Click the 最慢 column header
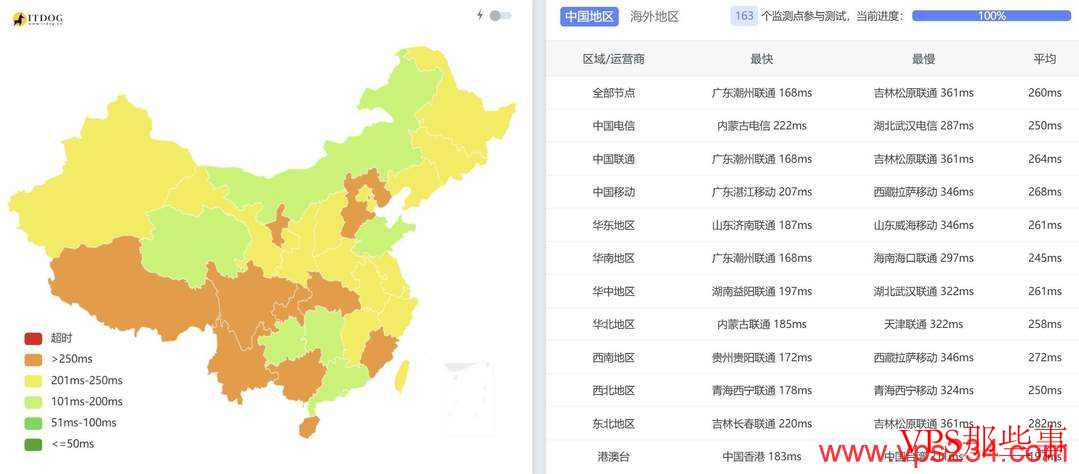This screenshot has height=474, width=1079. tap(923, 59)
